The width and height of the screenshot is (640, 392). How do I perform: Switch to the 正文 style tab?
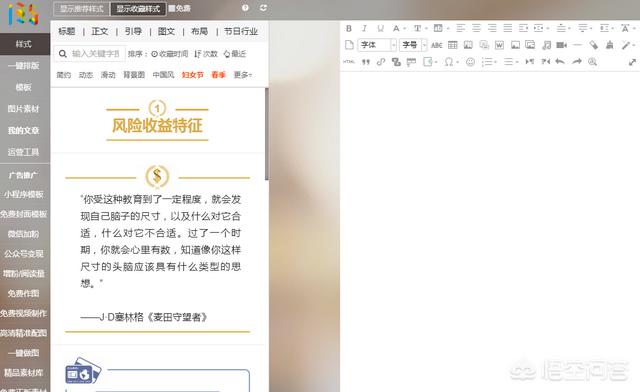[100, 31]
